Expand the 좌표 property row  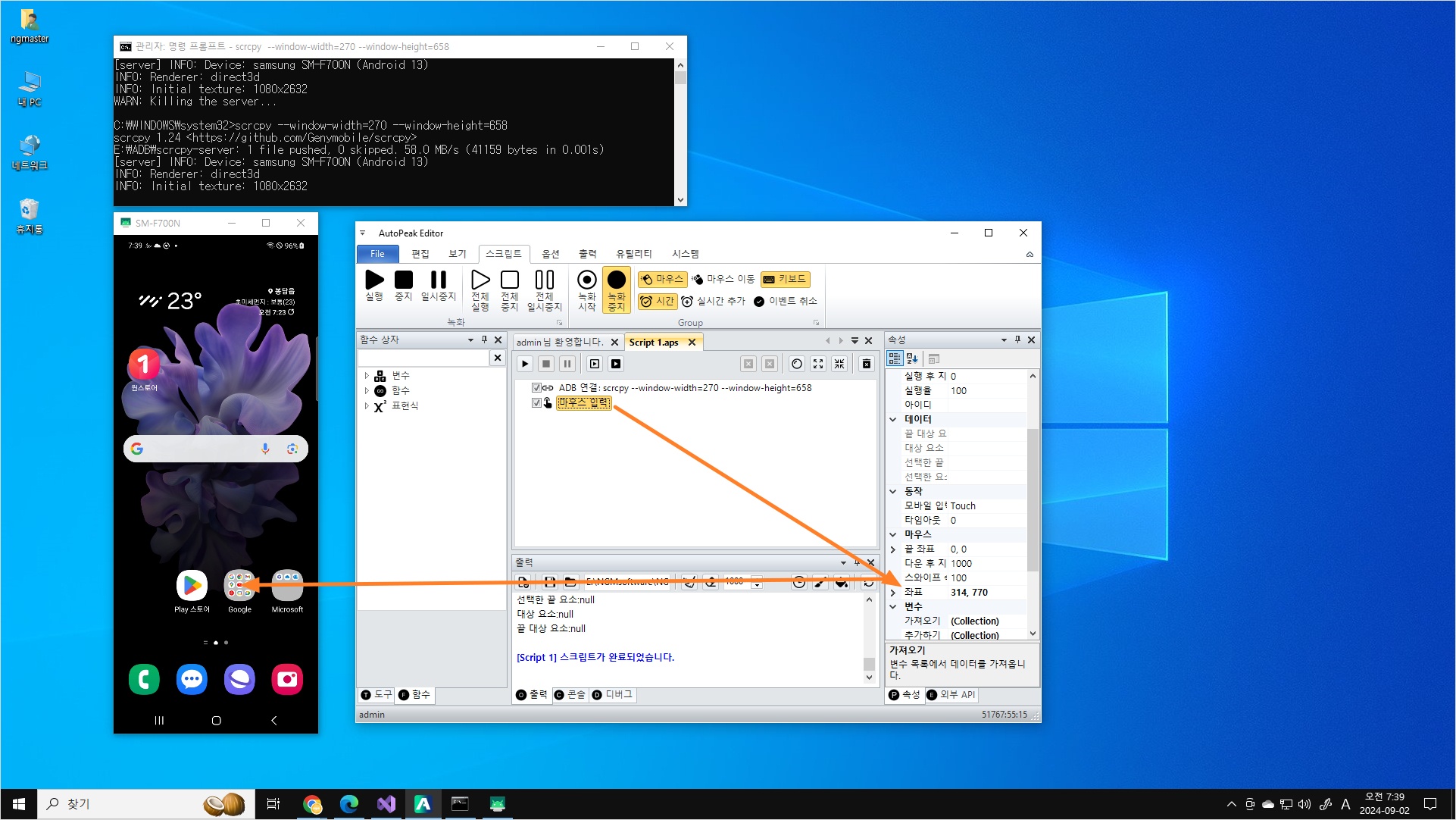pos(893,593)
